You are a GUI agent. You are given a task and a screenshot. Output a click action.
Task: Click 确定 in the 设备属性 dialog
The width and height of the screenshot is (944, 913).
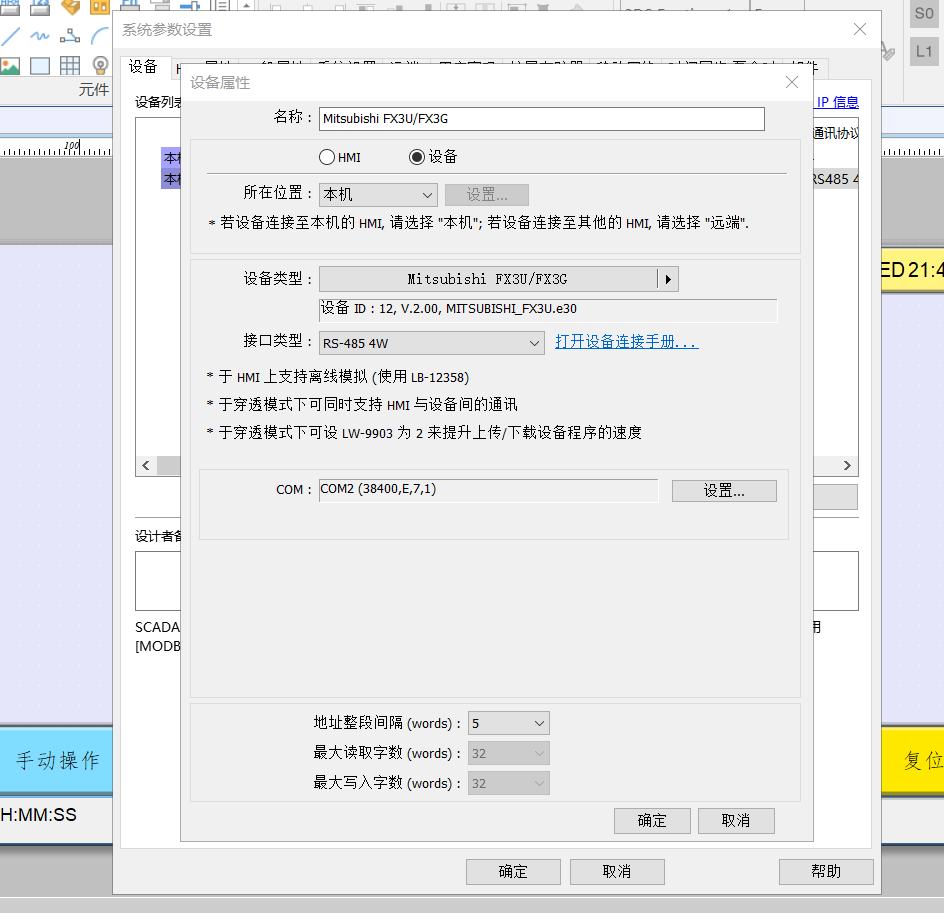click(651, 821)
